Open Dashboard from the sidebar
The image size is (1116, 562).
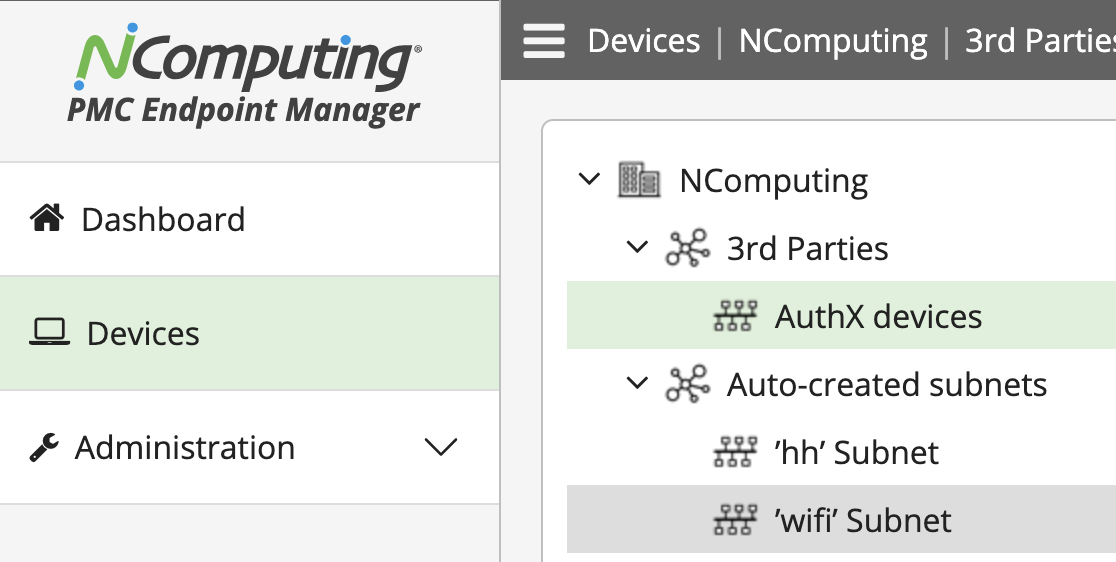point(249,219)
